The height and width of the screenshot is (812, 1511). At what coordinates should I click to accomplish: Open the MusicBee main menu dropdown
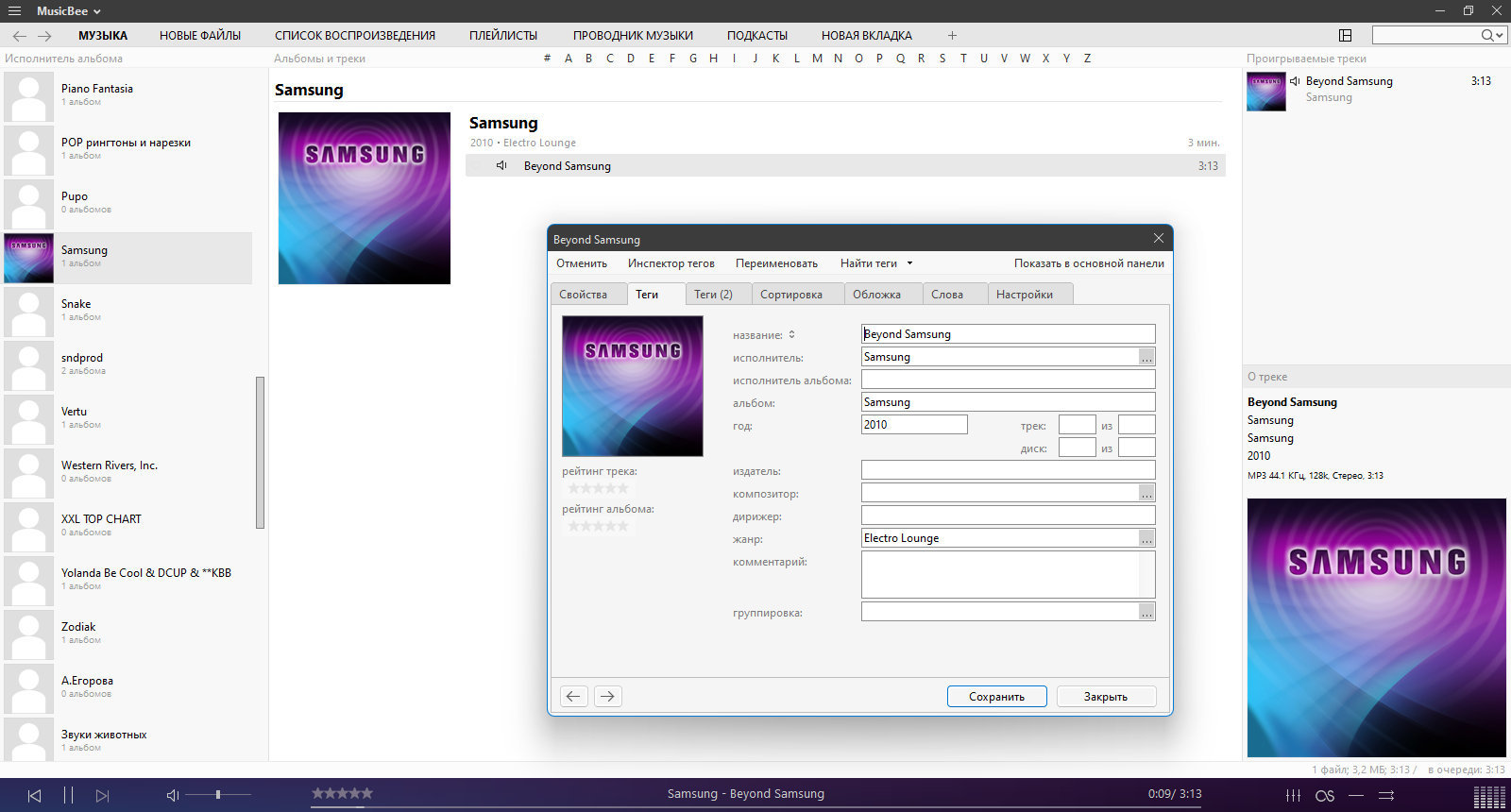[68, 10]
